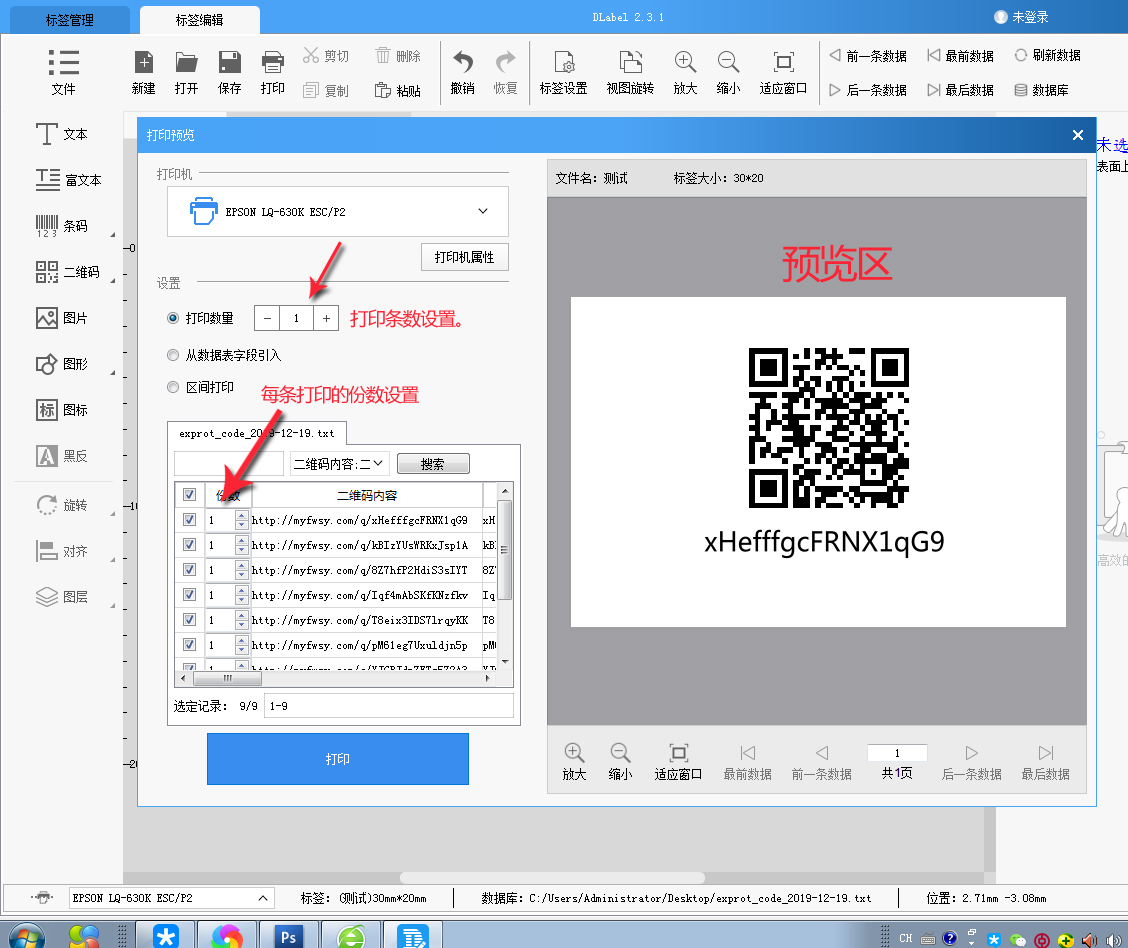Select the 打印数量 radio option
Viewport: 1128px width, 948px height.
tap(173, 318)
